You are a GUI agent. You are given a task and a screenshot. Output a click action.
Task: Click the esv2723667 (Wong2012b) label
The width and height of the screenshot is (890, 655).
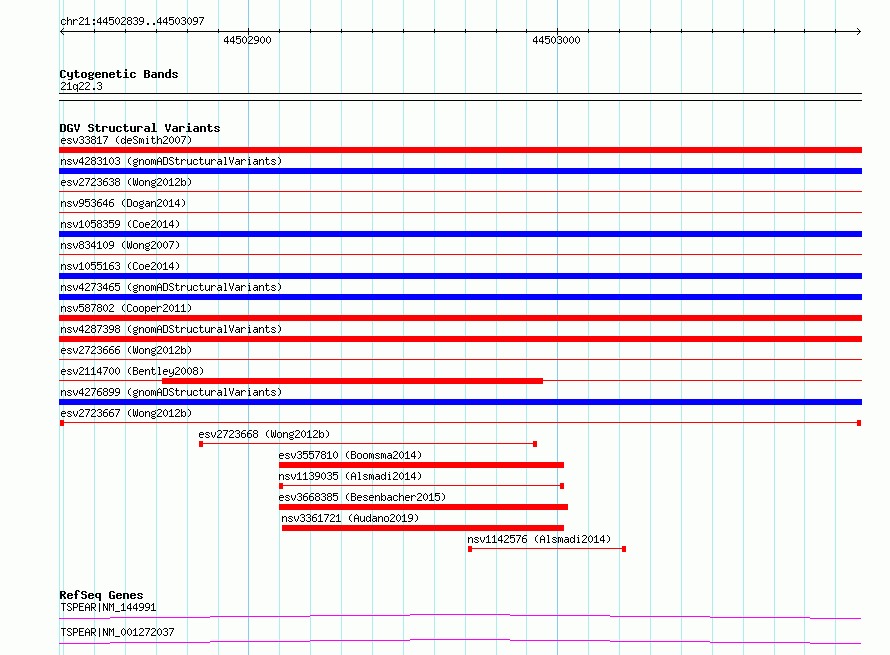point(126,413)
